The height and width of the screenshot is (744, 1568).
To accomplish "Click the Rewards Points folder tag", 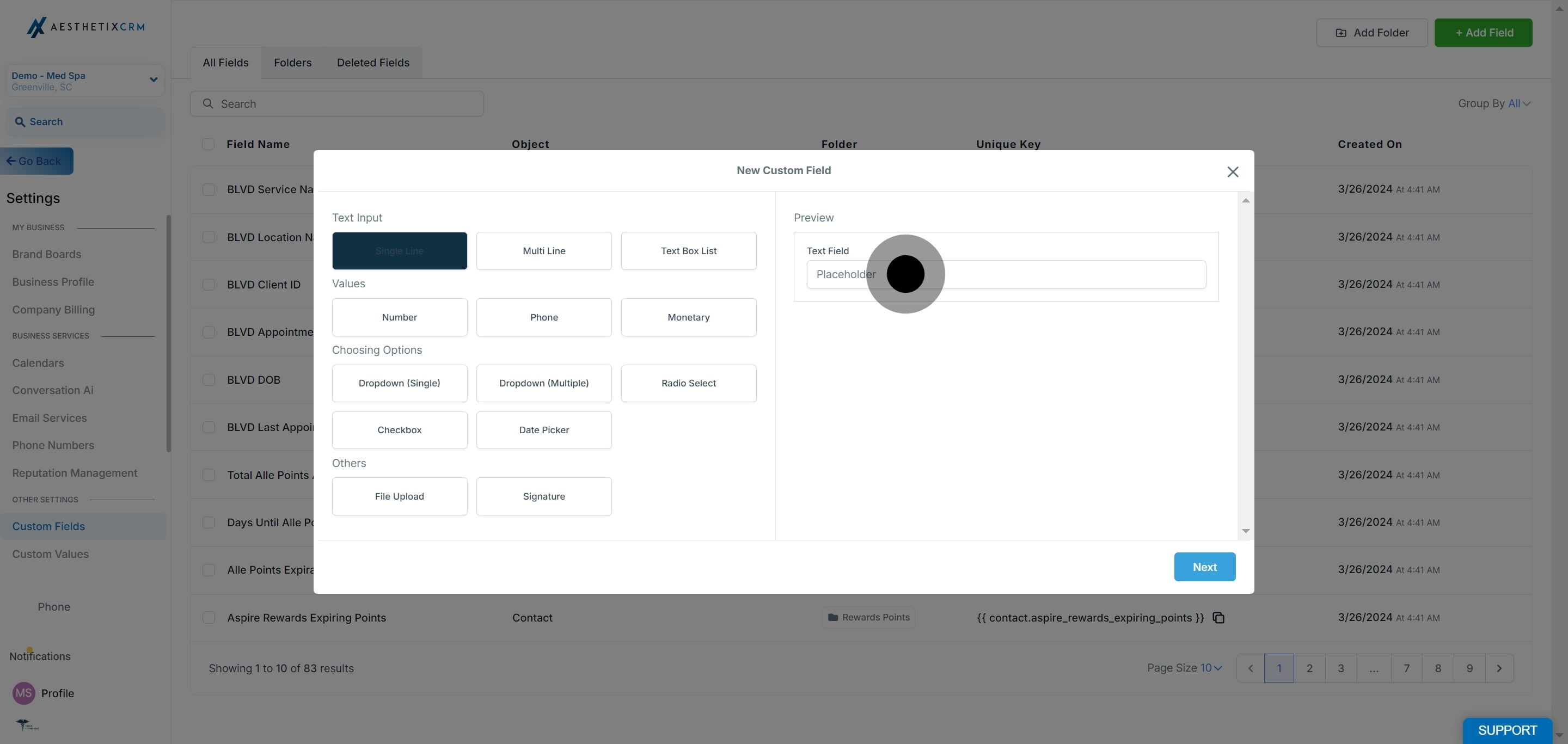I will [868, 618].
